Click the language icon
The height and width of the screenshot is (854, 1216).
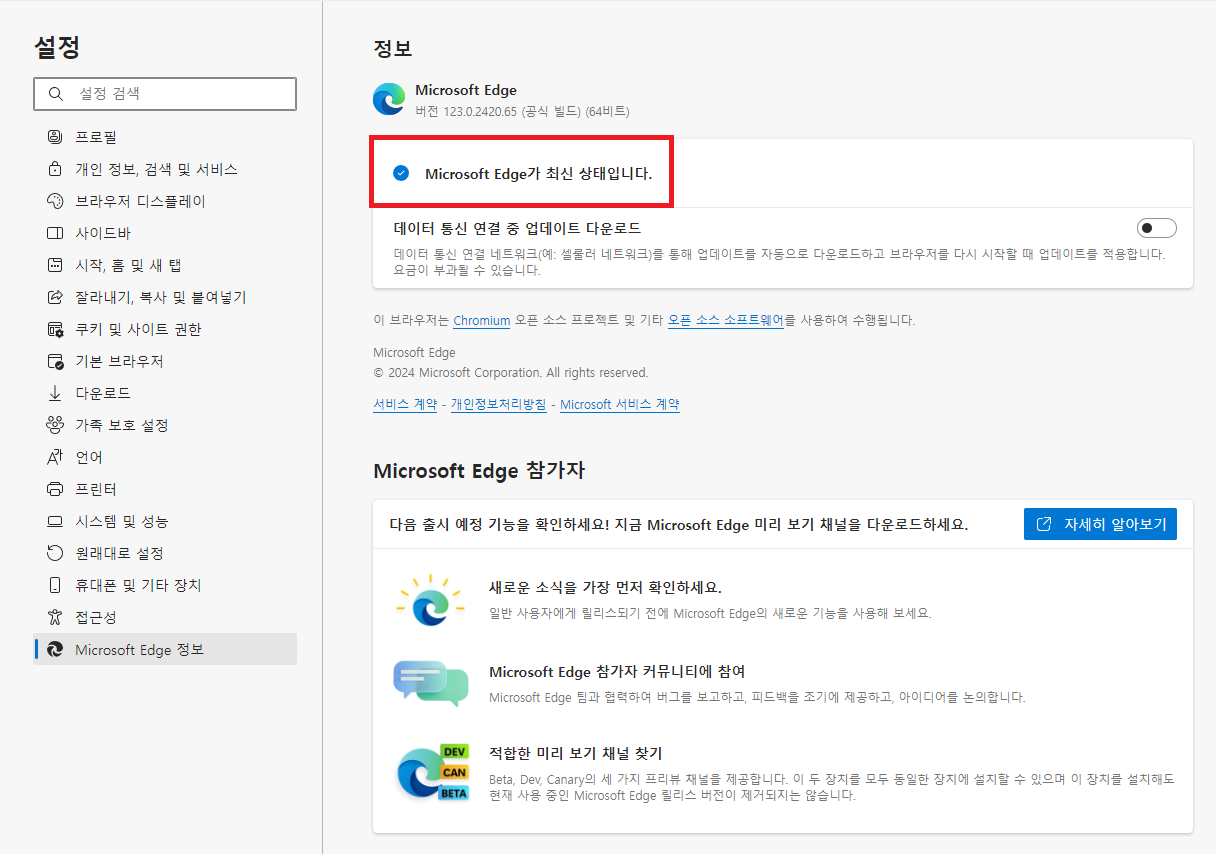point(55,457)
